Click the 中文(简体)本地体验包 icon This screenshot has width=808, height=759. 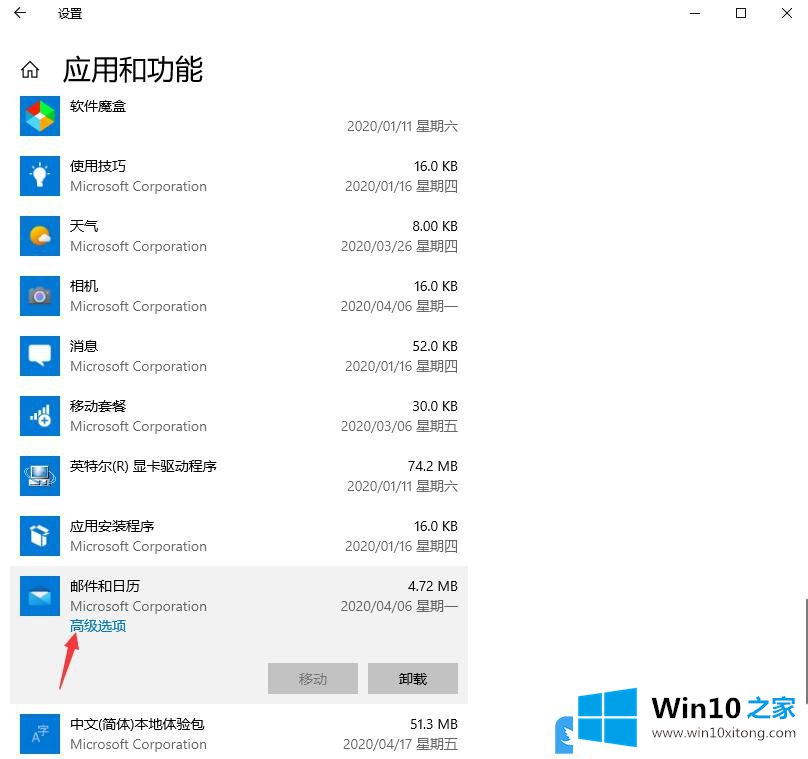point(40,734)
